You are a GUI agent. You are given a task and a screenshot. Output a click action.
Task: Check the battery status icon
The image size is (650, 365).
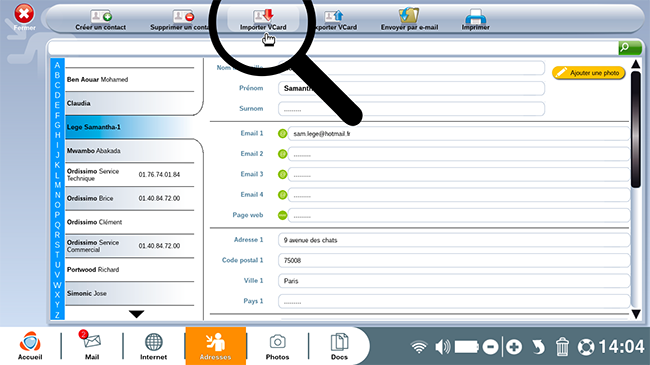(x=466, y=347)
